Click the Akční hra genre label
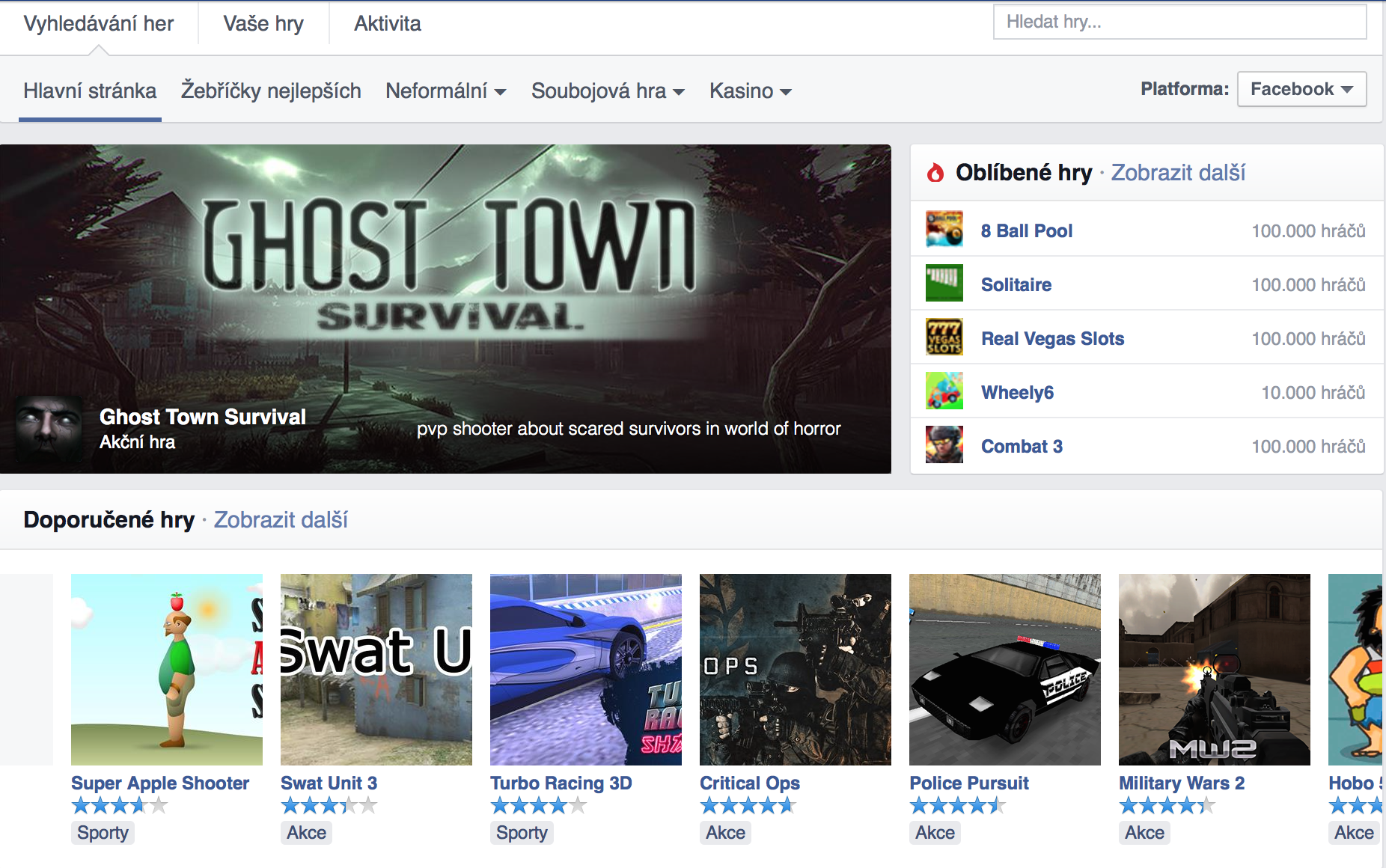The width and height of the screenshot is (1386, 868). click(x=138, y=442)
